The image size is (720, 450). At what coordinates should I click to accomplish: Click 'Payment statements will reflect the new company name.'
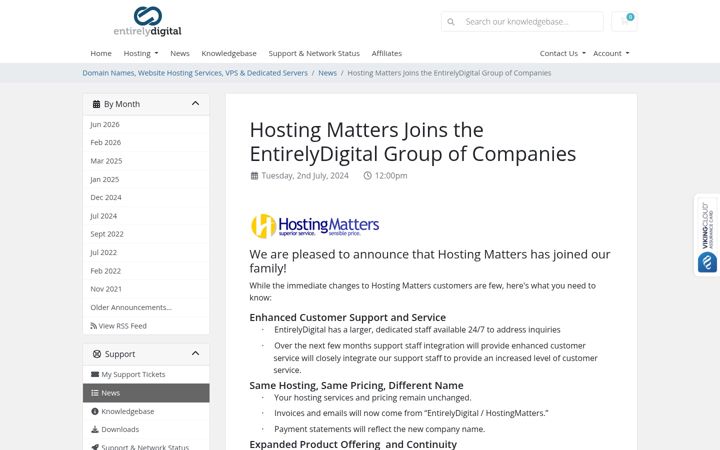click(x=380, y=429)
